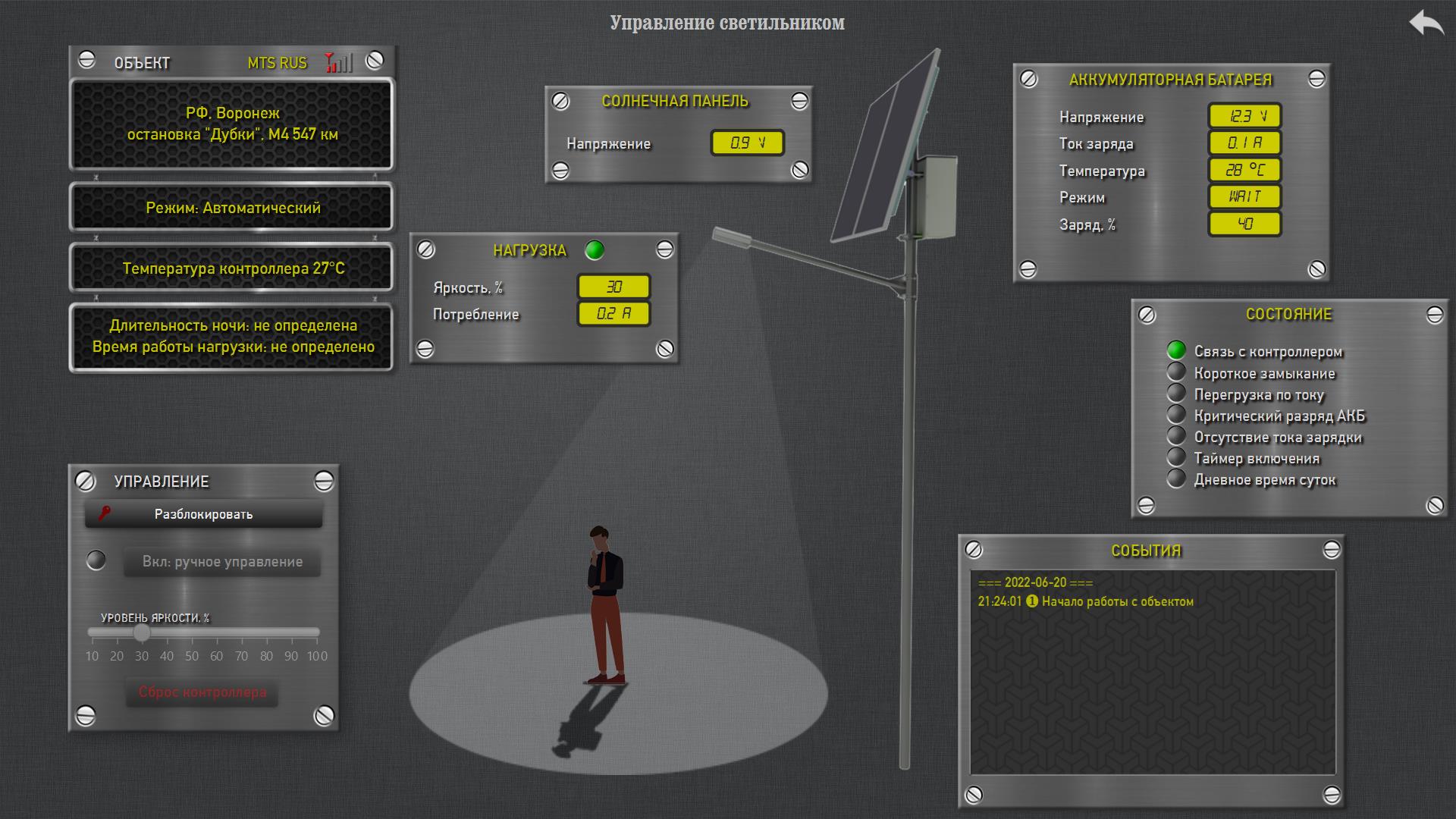Click the street lamp head
The height and width of the screenshot is (819, 1456).
[730, 237]
